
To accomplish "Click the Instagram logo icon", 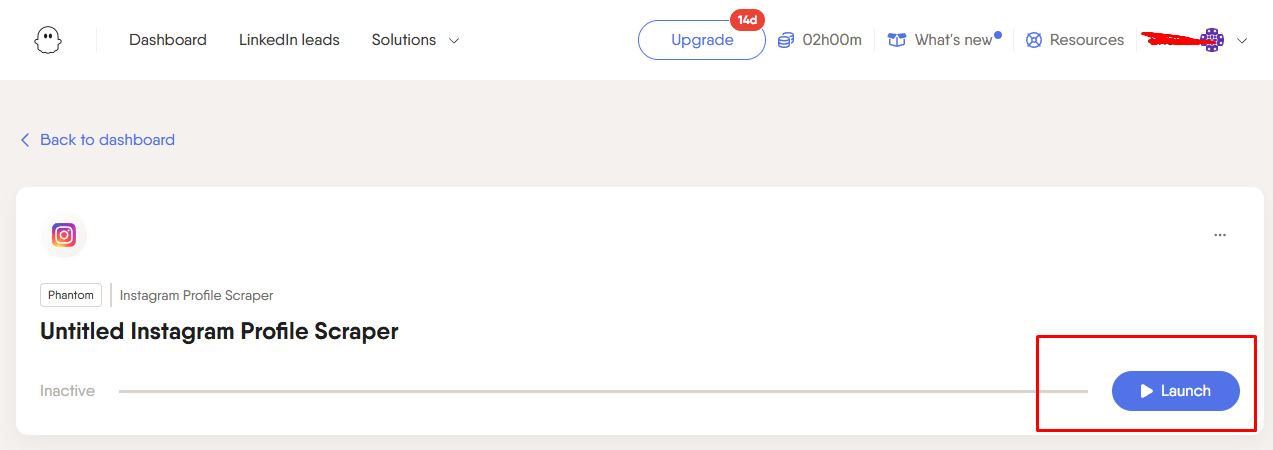I will 64,235.
